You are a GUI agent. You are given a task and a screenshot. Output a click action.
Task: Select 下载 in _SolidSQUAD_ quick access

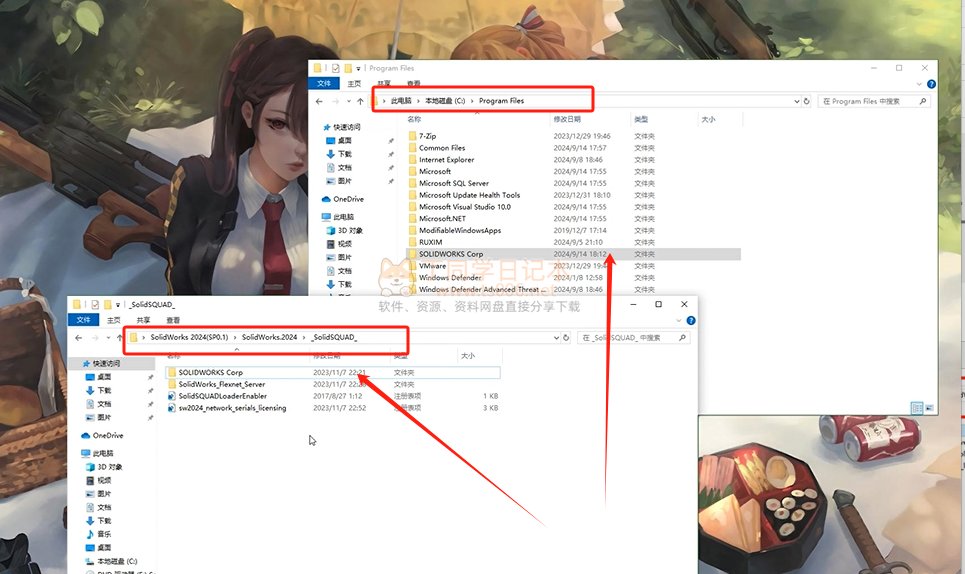[x=104, y=390]
